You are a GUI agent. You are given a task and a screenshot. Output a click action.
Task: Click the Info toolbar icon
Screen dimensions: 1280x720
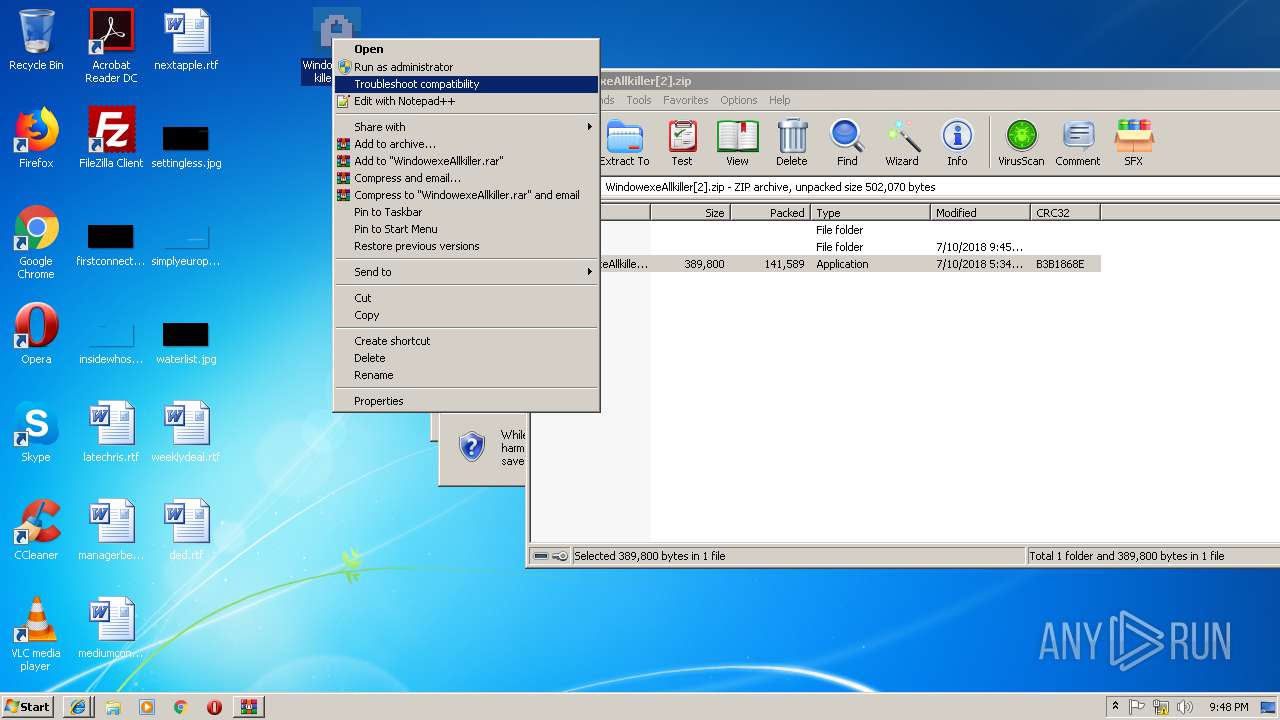pos(957,142)
